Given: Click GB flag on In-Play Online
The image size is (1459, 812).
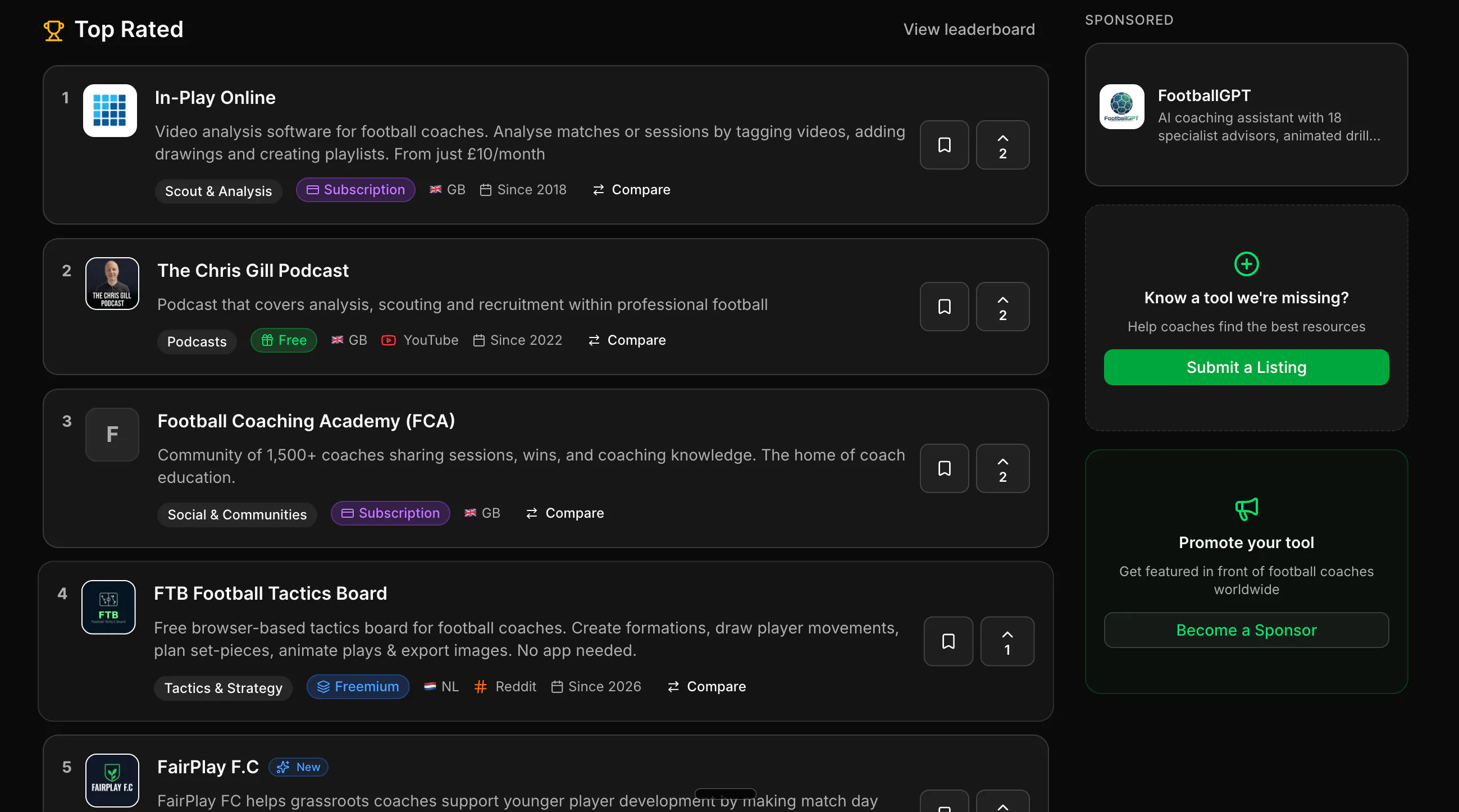Looking at the screenshot, I should 435,190.
